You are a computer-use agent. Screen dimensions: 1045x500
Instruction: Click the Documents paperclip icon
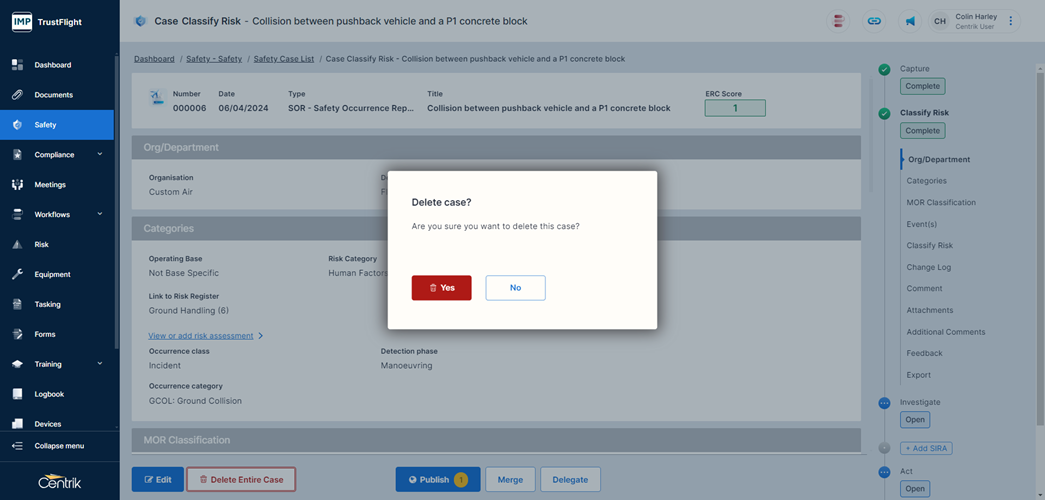pyautogui.click(x=18, y=95)
